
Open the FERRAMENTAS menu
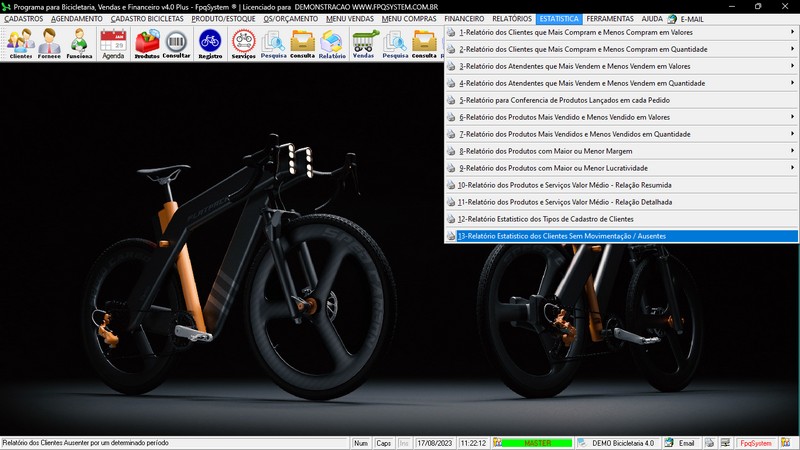tap(609, 19)
